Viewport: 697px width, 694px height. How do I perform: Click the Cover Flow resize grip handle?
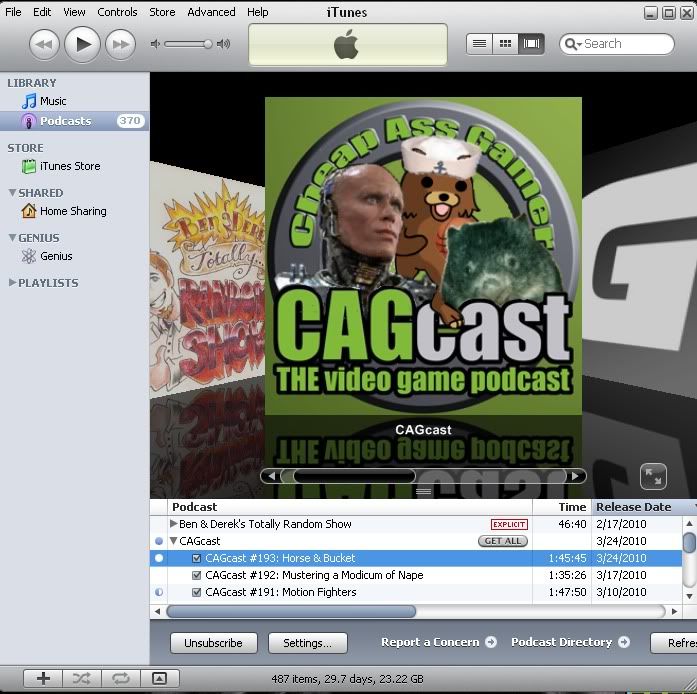423,492
